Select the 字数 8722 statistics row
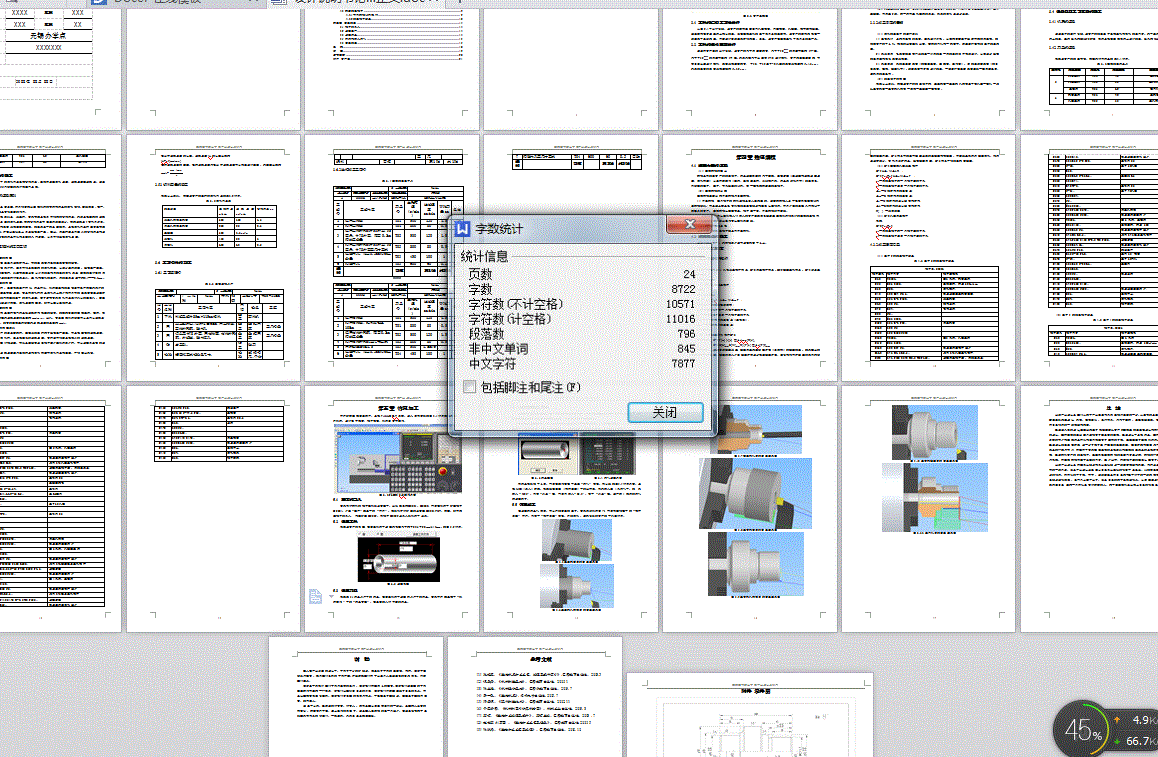Viewport: 1158px width, 757px height. coord(582,289)
